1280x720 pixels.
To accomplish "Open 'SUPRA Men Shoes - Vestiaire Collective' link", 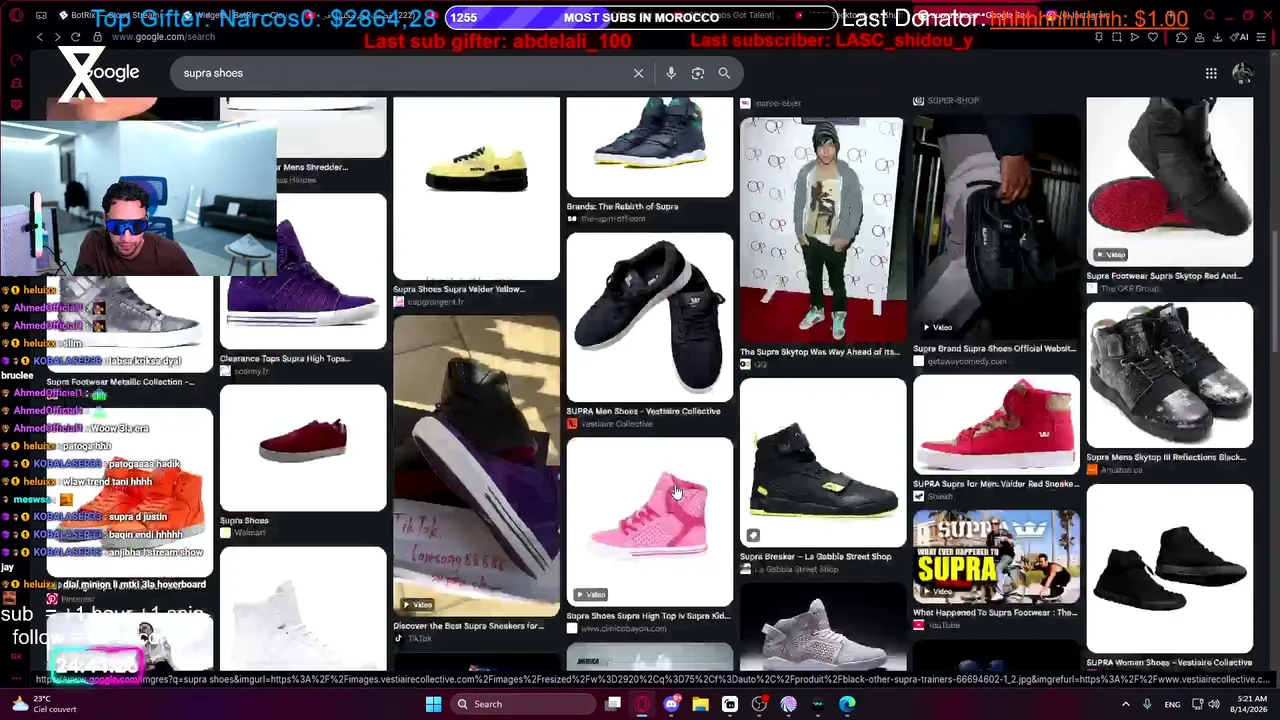I will (644, 411).
